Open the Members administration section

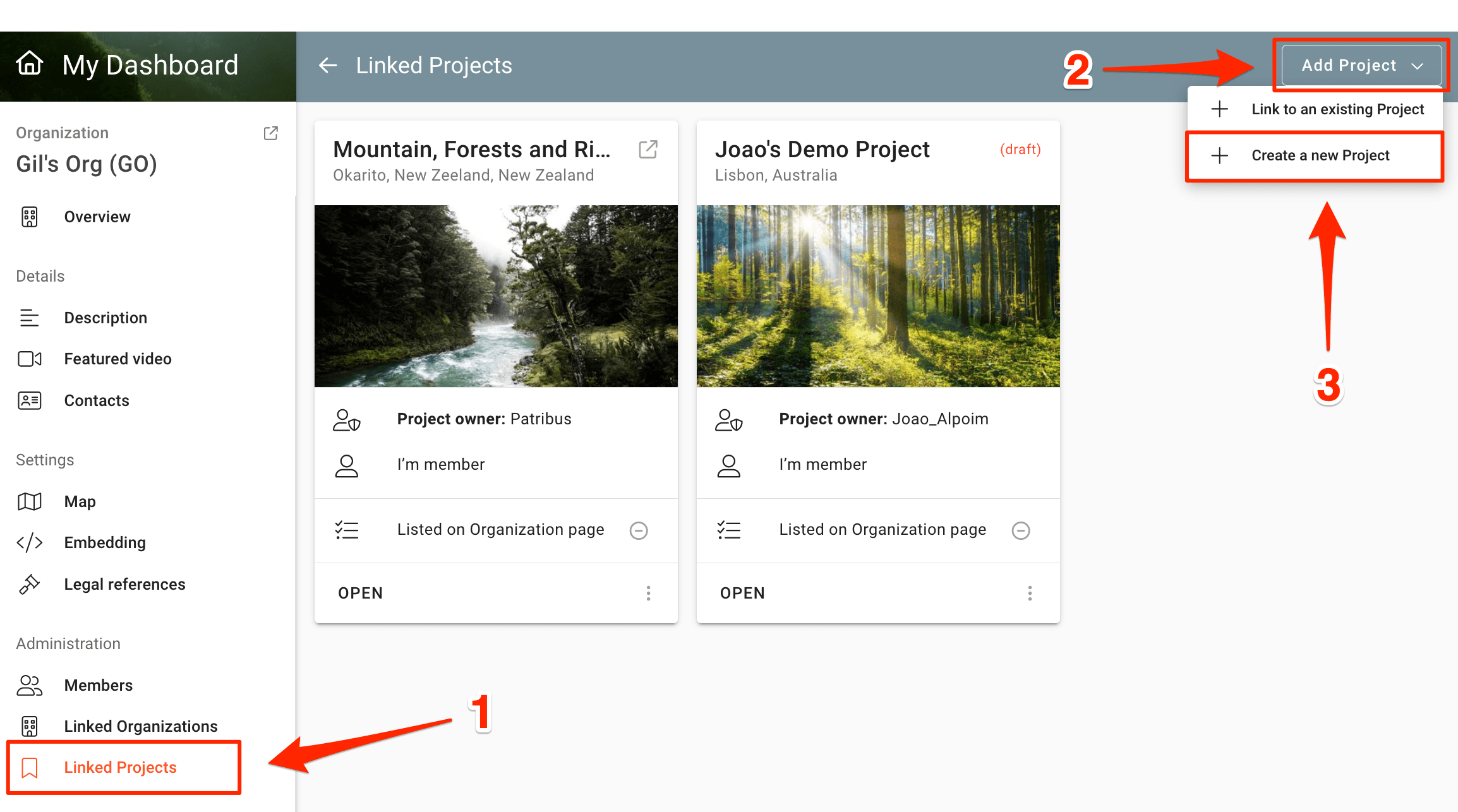pyautogui.click(x=98, y=685)
